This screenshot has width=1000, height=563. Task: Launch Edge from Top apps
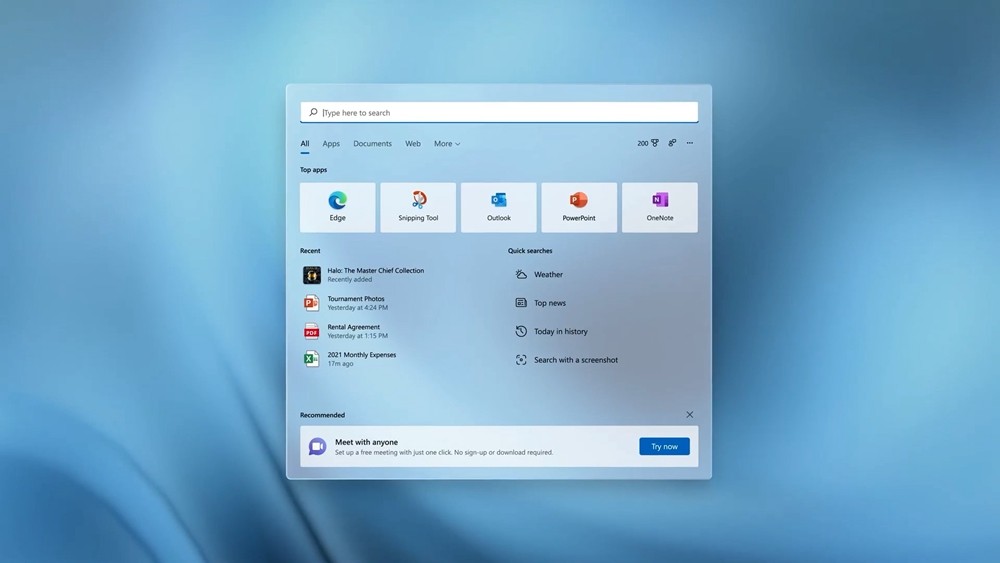(x=337, y=207)
